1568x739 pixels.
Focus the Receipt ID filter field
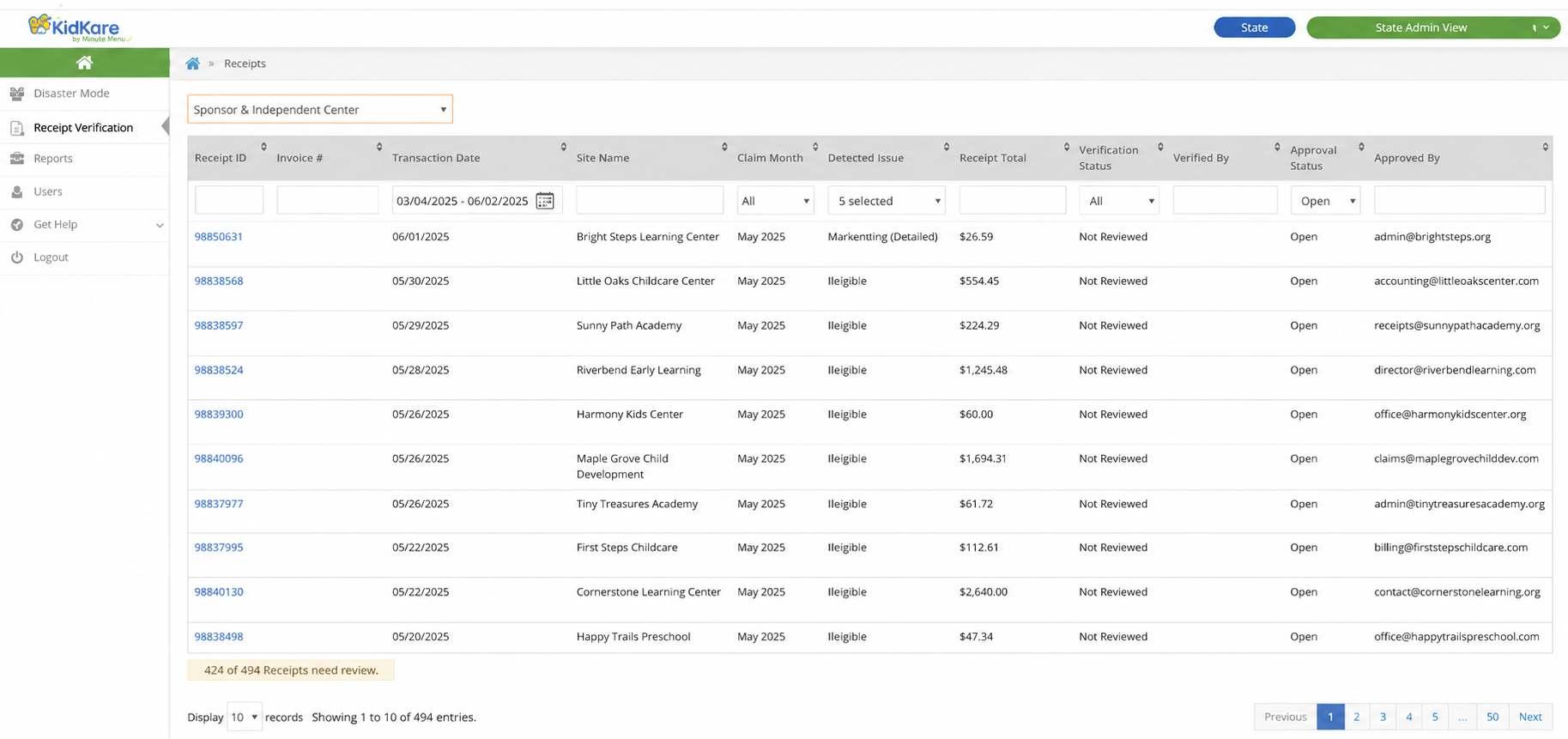[x=229, y=200]
